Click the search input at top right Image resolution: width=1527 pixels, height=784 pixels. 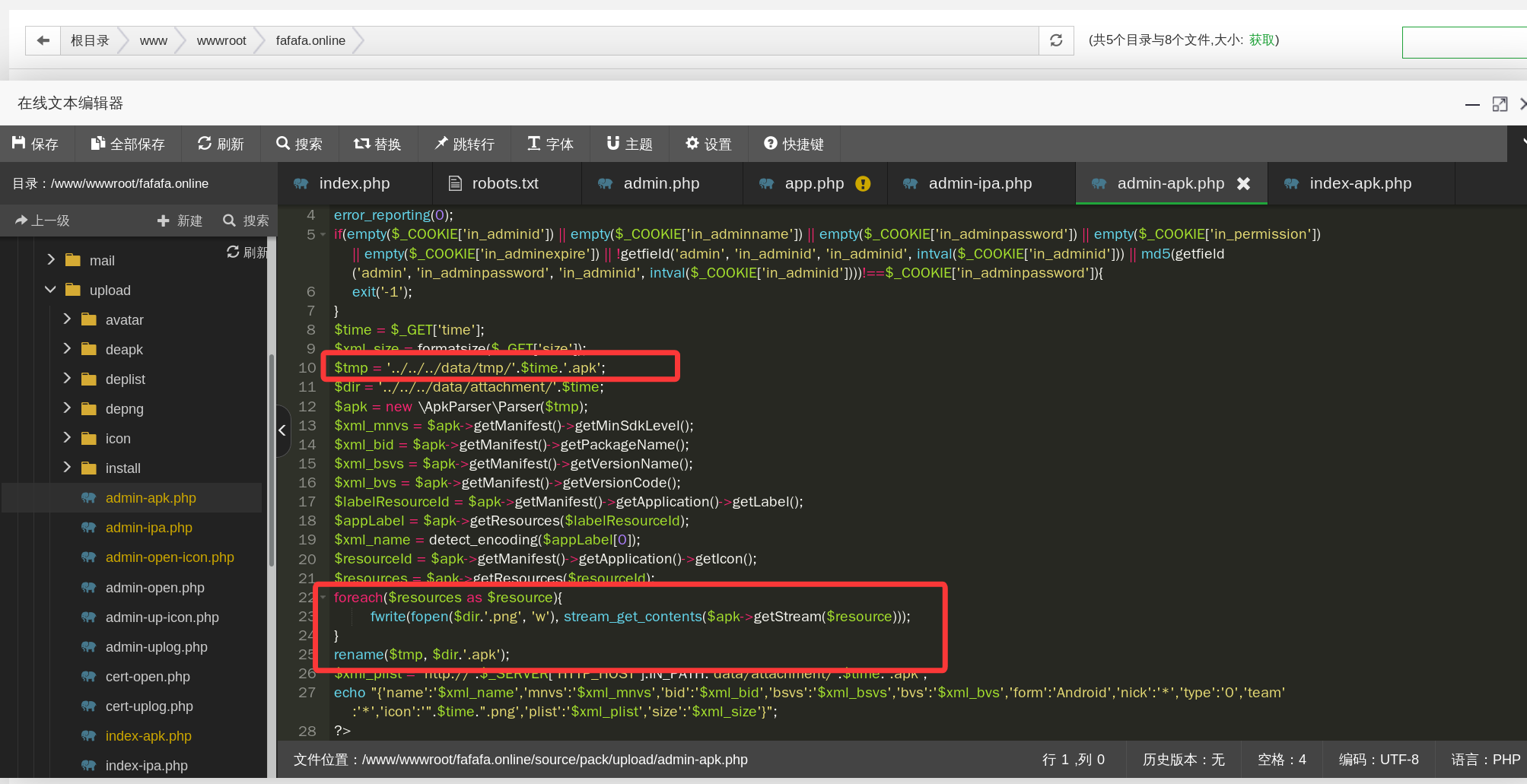[1464, 42]
